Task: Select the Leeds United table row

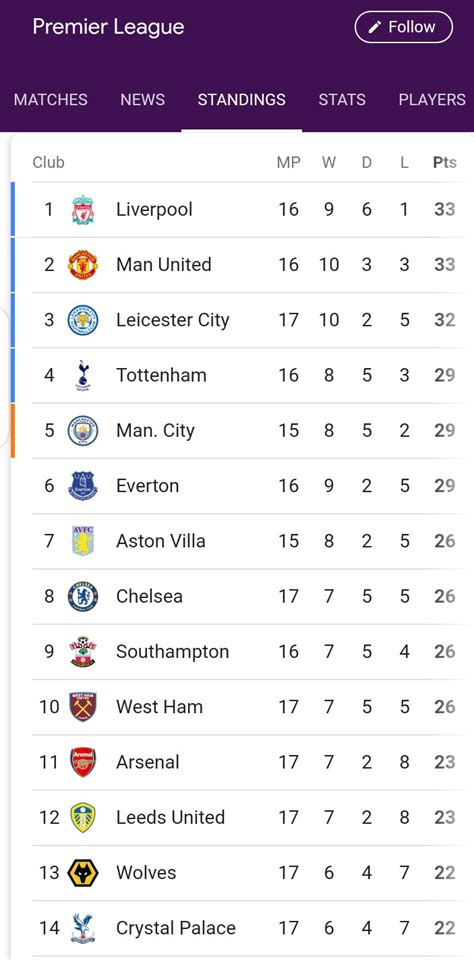Action: (x=244, y=817)
